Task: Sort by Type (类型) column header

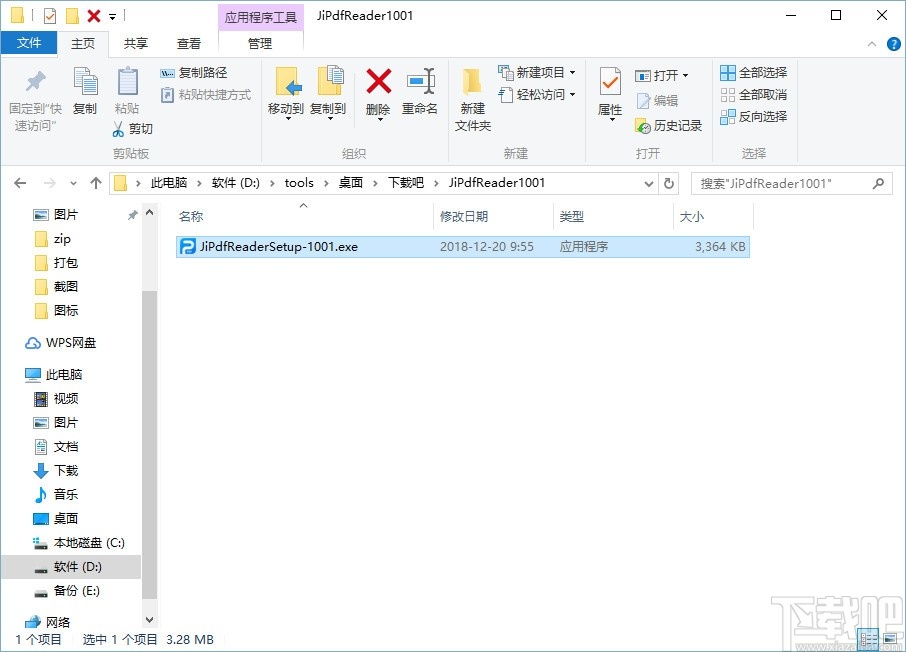Action: coord(612,216)
